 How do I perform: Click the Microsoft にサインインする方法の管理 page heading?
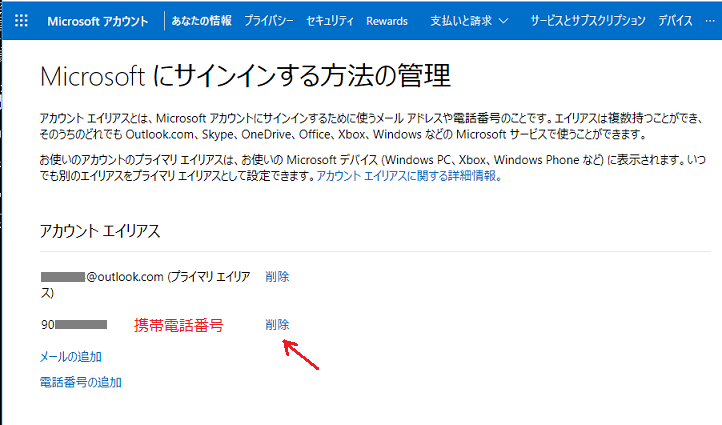[x=245, y=76]
